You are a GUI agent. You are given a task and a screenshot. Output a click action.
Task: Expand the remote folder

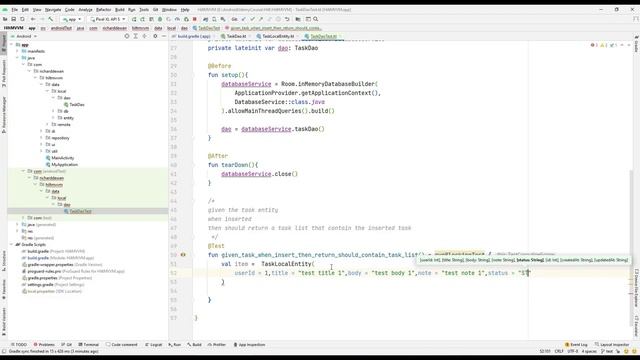tap(48, 124)
